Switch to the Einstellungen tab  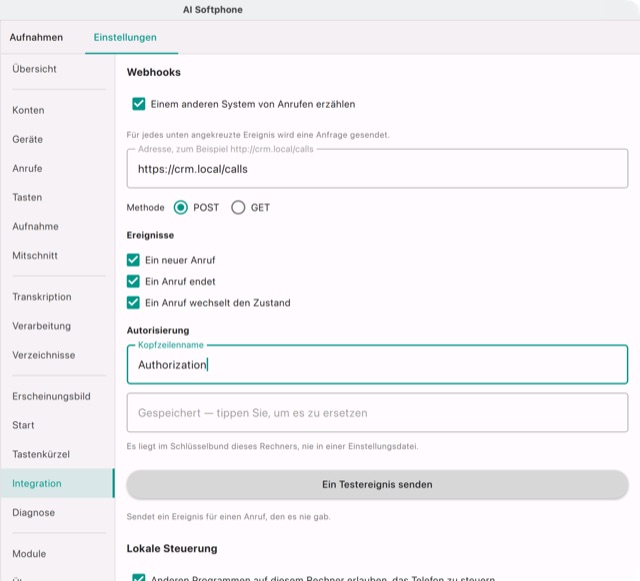(125, 37)
